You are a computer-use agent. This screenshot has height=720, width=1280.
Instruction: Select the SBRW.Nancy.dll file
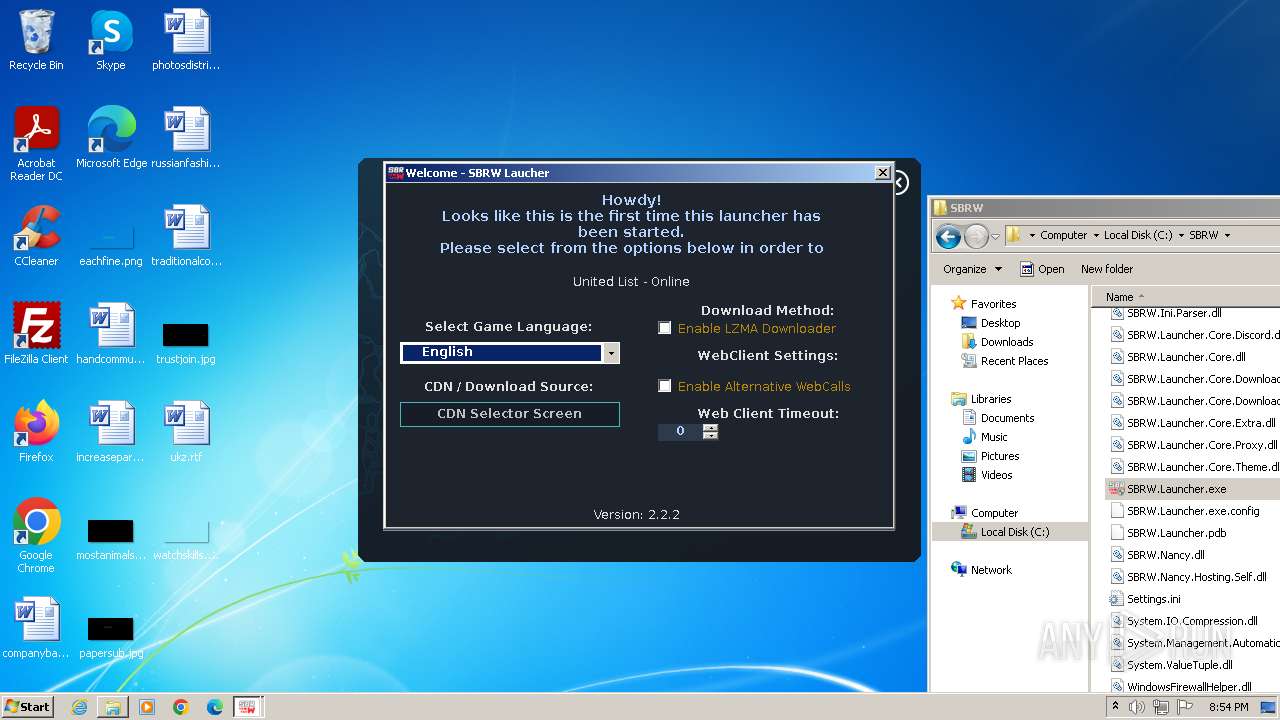click(1165, 555)
